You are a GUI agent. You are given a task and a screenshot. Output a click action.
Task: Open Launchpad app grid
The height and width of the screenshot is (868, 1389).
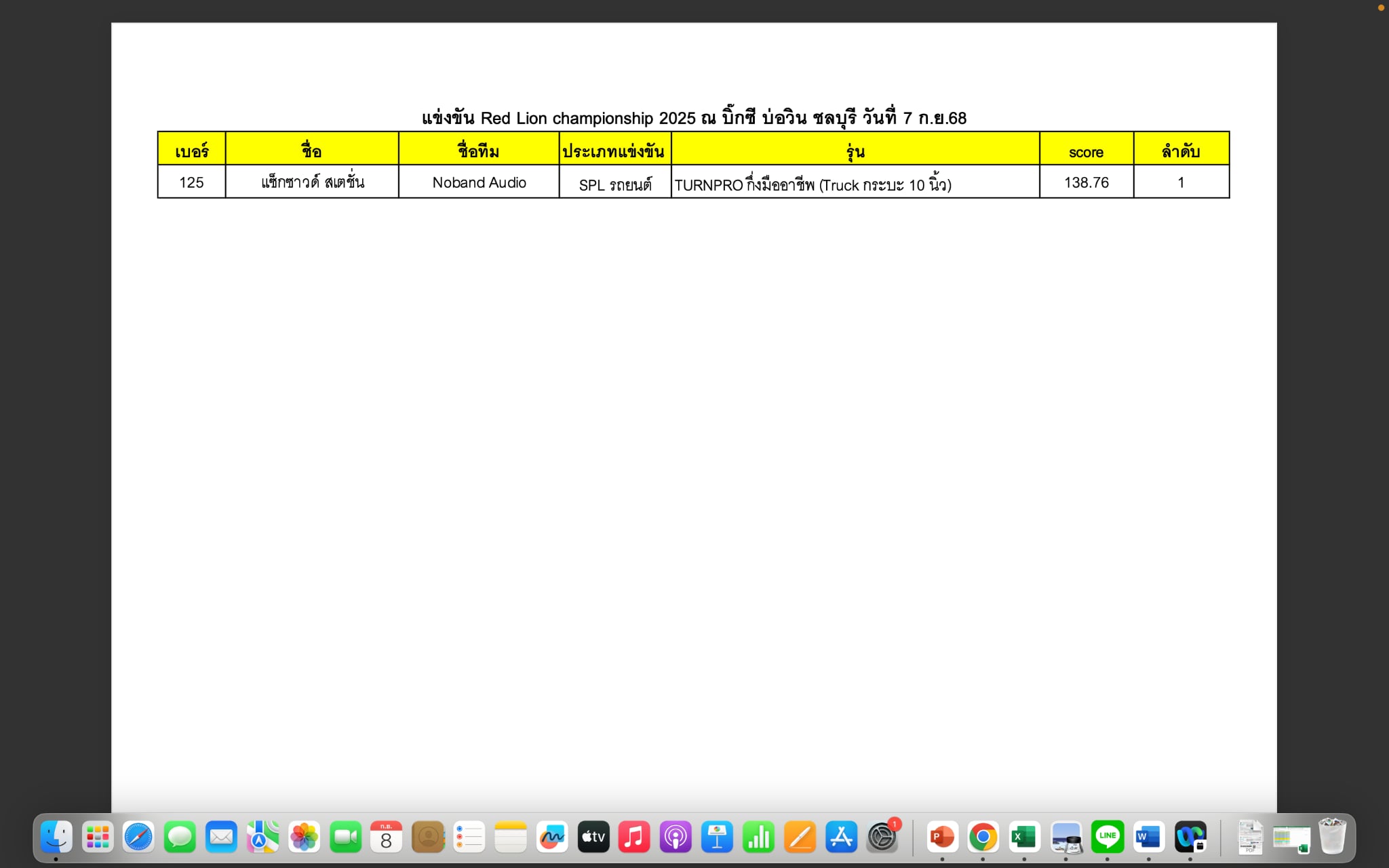[98, 837]
